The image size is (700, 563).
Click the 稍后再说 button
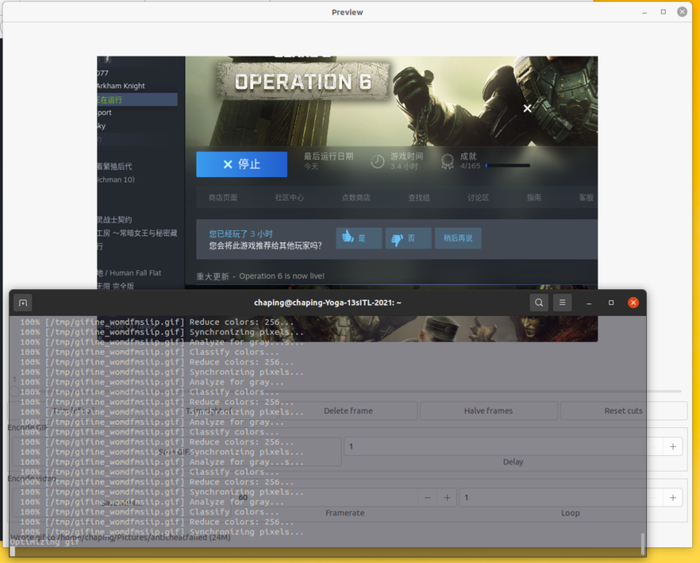pyautogui.click(x=461, y=238)
